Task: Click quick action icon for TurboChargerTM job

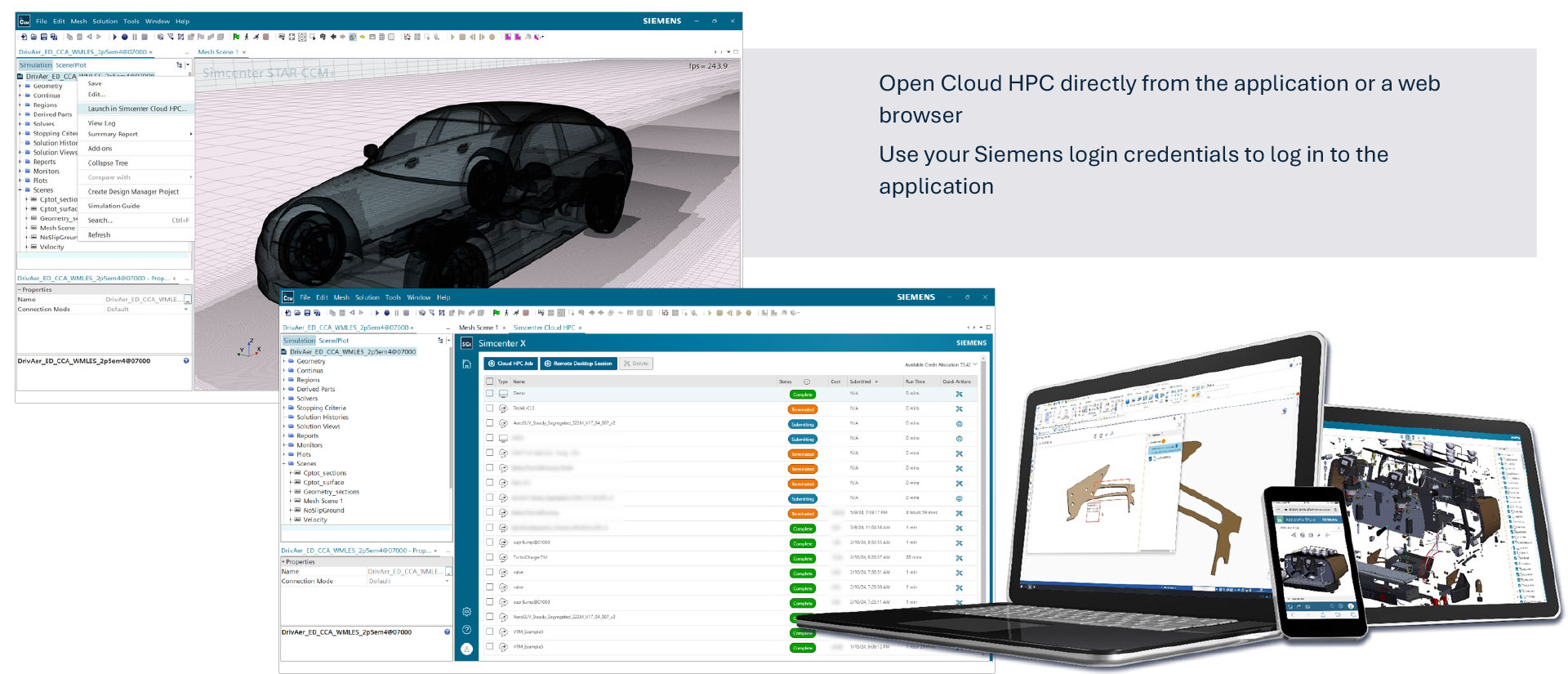Action: pyautogui.click(x=959, y=559)
